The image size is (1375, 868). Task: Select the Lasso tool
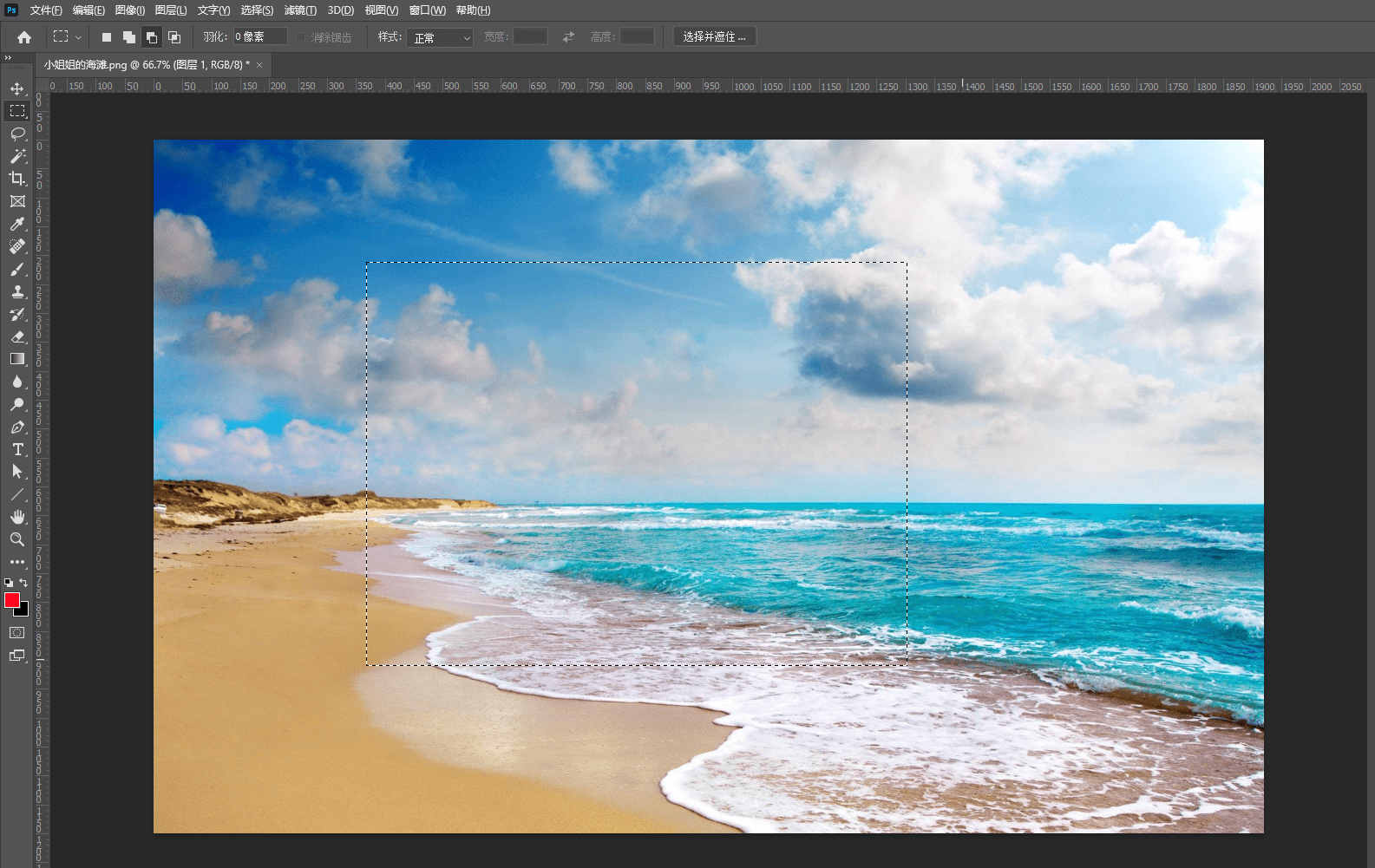point(17,134)
